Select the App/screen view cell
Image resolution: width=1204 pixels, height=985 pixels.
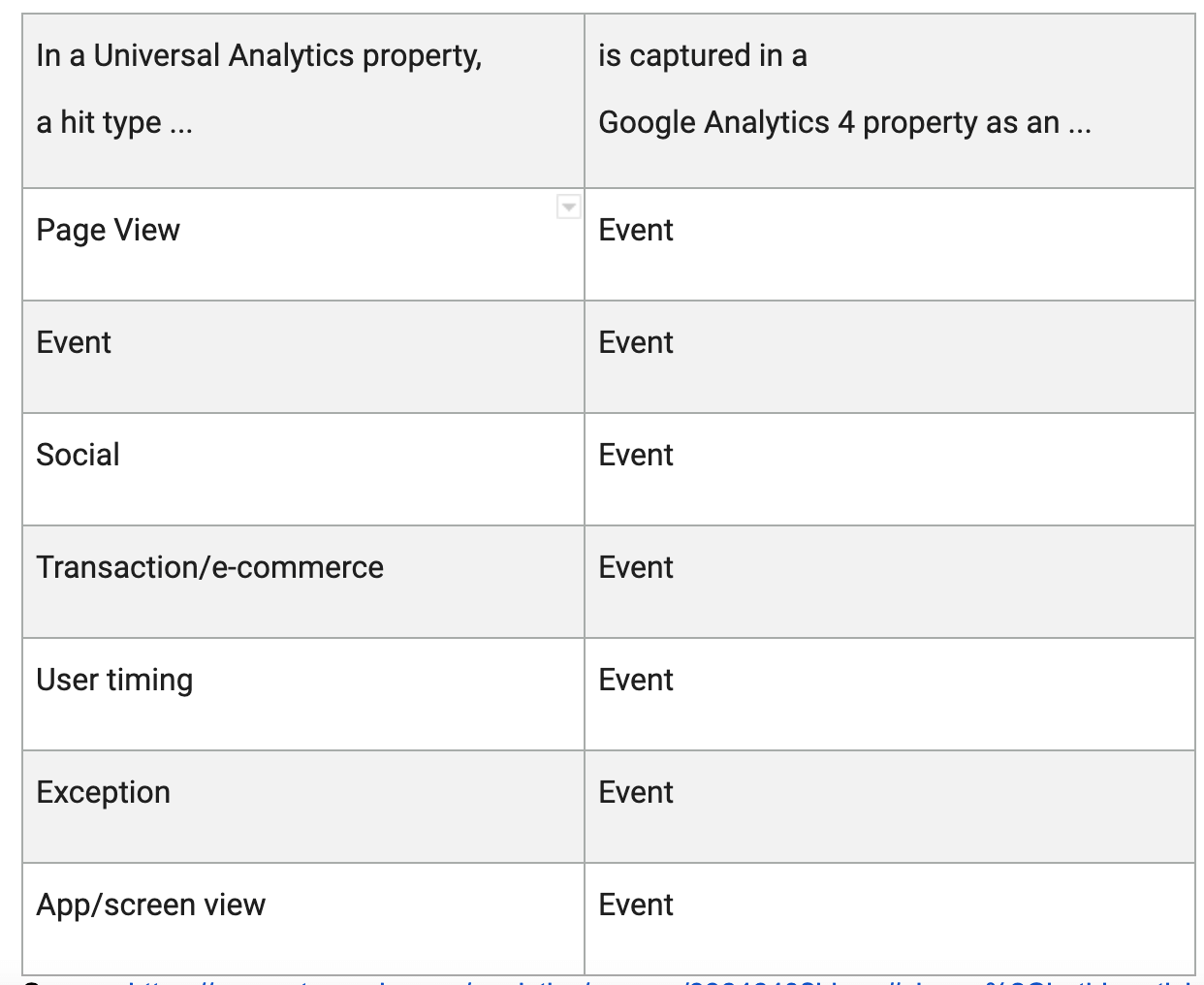[303, 919]
